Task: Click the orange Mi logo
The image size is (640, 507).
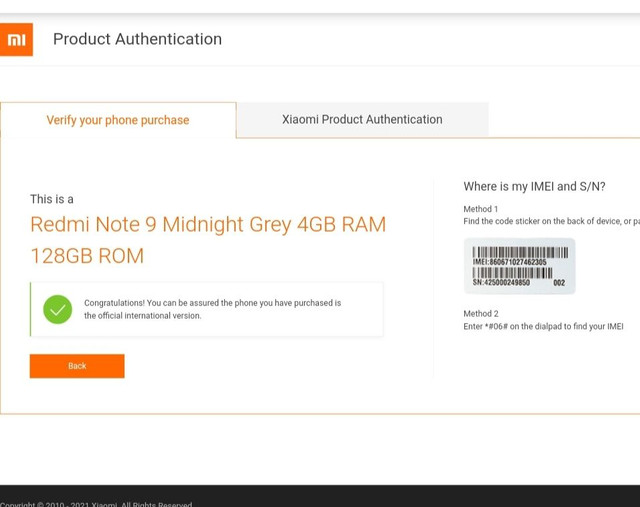Action: pyautogui.click(x=16, y=40)
